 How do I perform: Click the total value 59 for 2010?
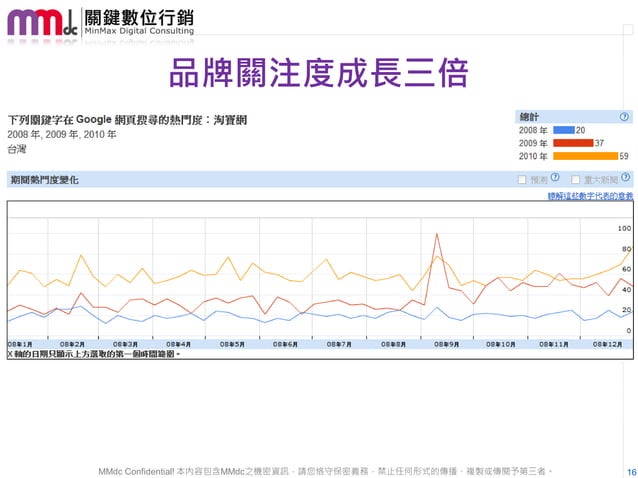(624, 156)
